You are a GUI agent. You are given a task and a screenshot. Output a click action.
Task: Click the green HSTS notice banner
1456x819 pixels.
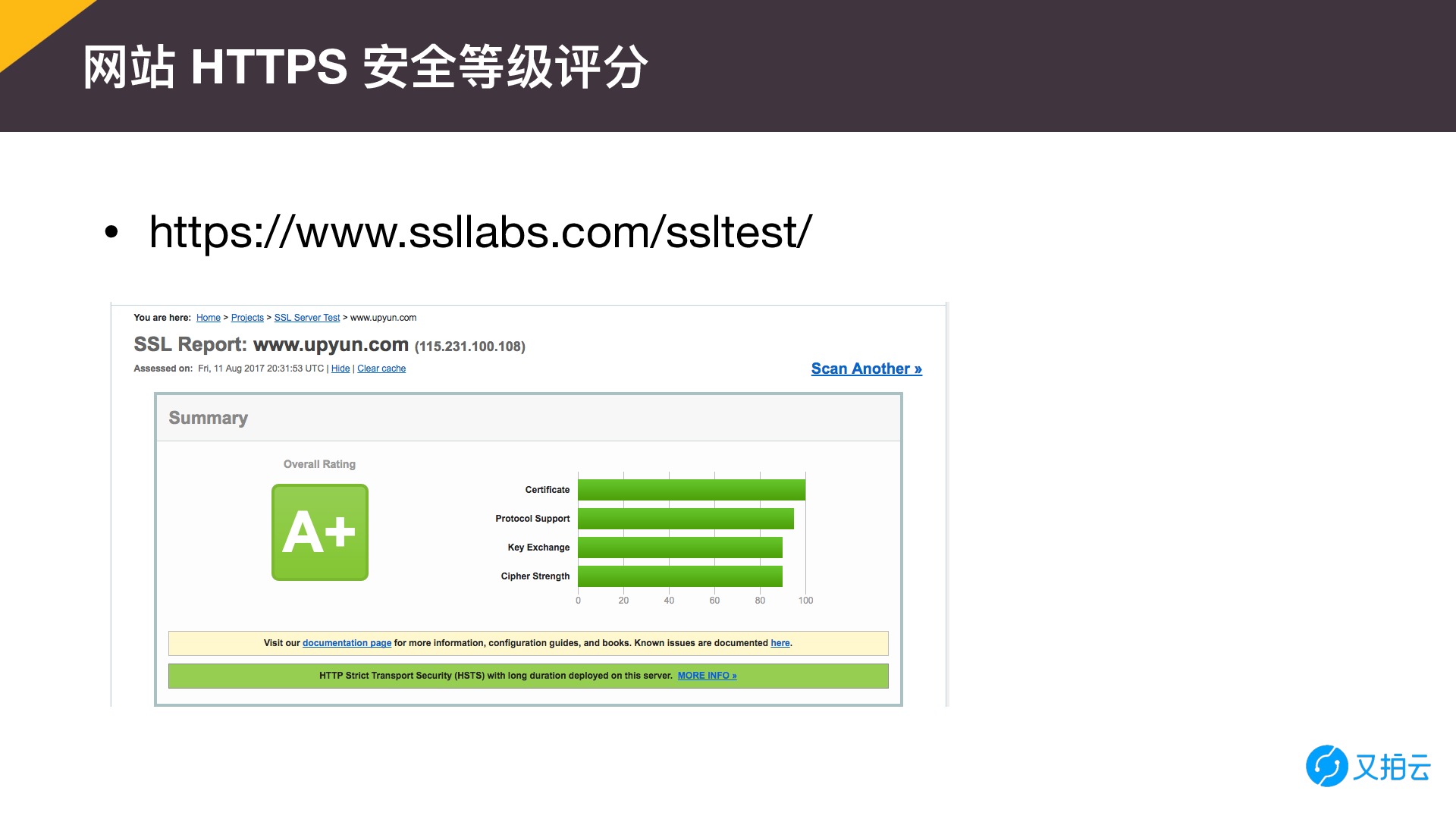pos(529,676)
